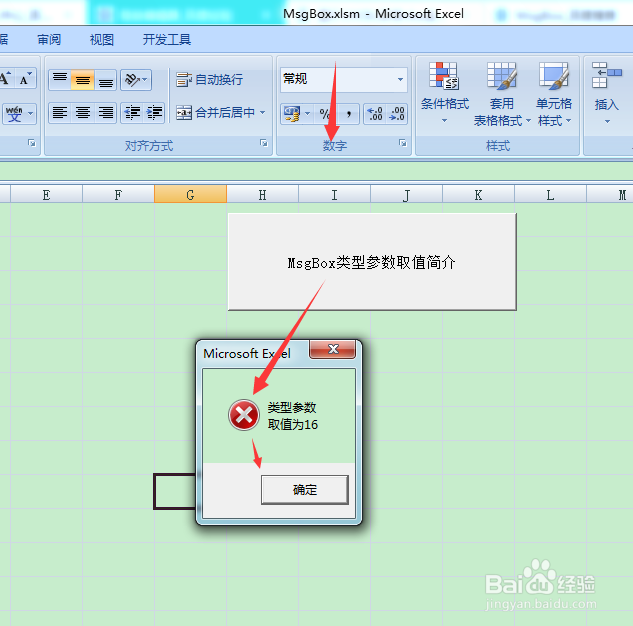Viewport: 633px width, 626px height.
Task: Switch to the Review (审阅) tab
Action: tap(49, 40)
